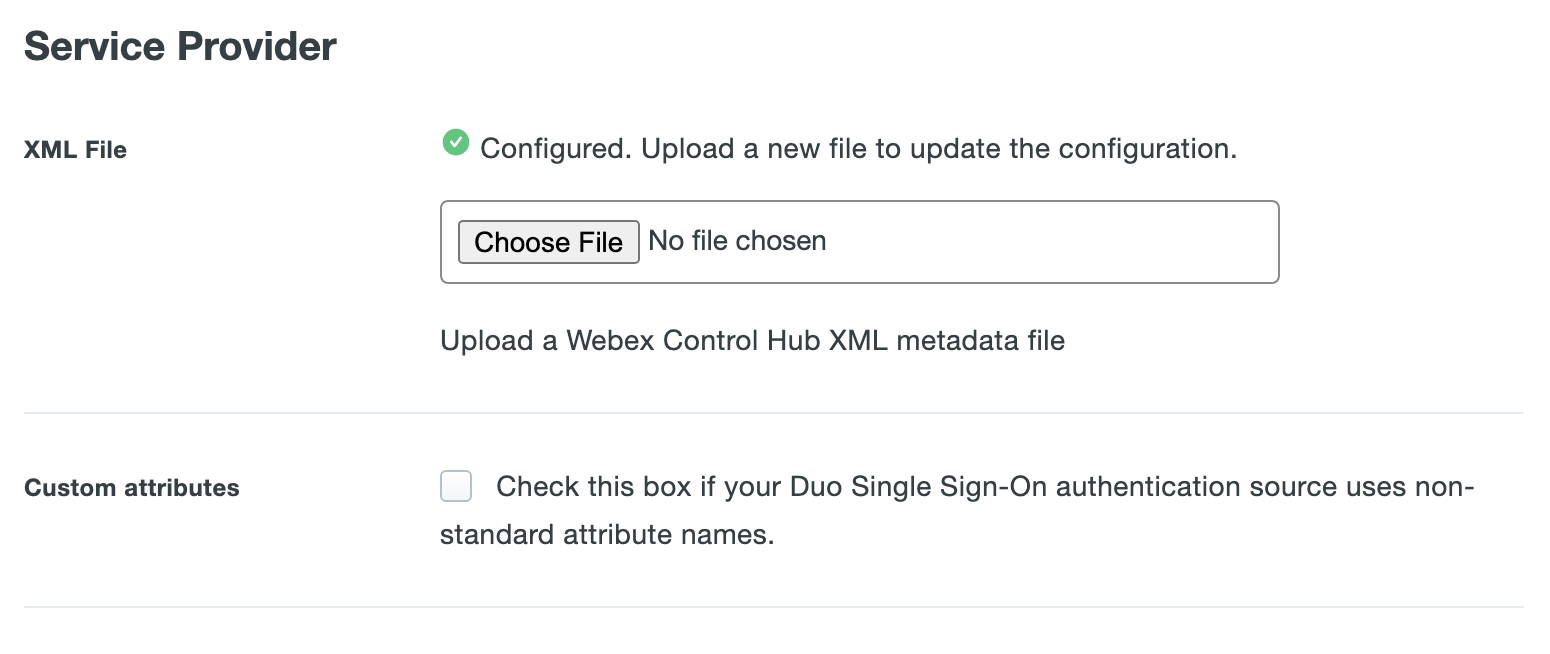The image size is (1550, 654).
Task: Click the 'Configured. Upload a new file' message
Action: (860, 148)
